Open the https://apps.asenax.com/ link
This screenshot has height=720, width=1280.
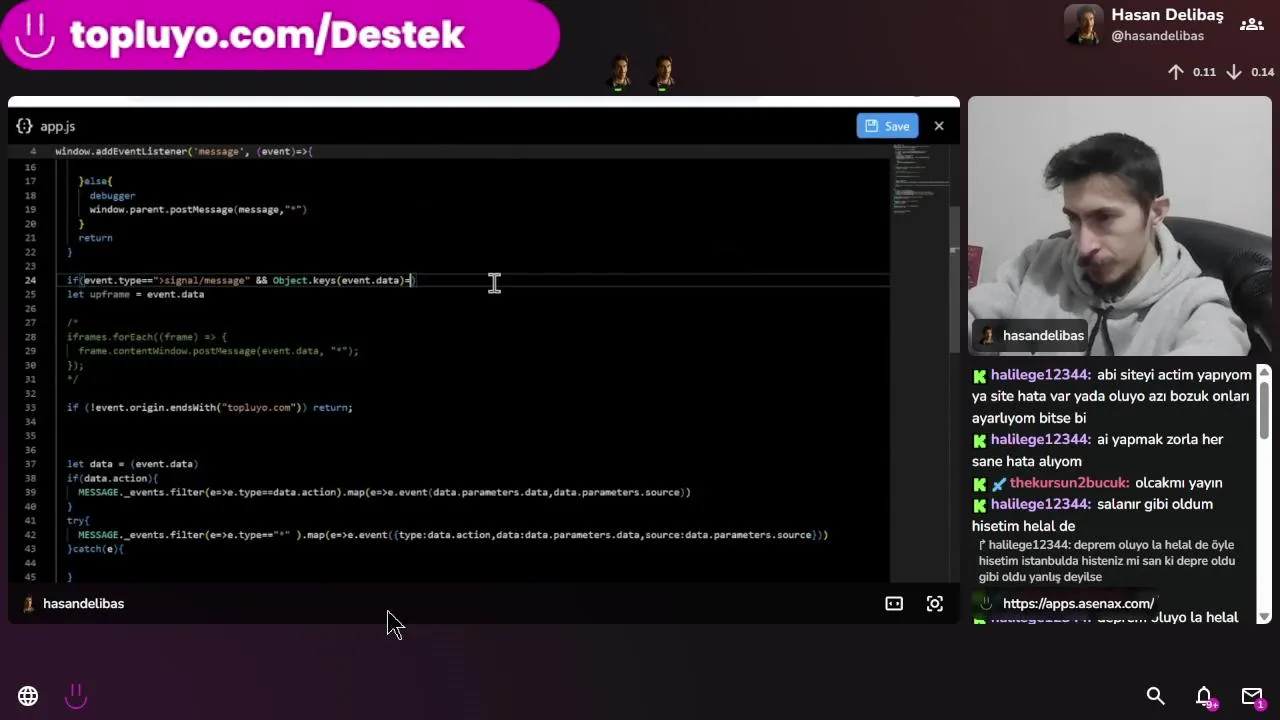coord(1078,604)
